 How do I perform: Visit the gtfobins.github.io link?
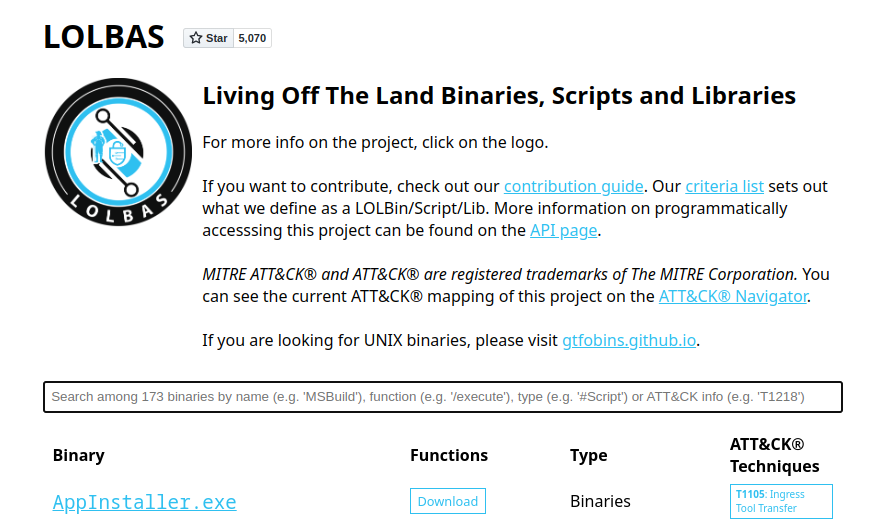click(x=629, y=340)
